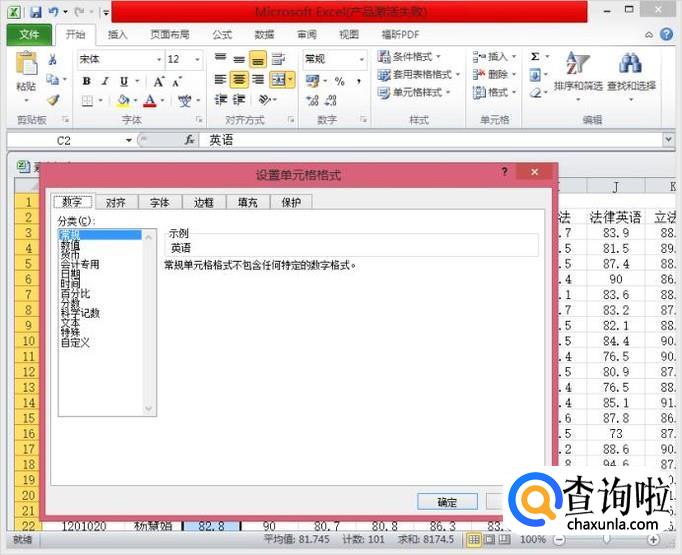
Task: Decrease font size with small A icon
Action: (x=177, y=81)
